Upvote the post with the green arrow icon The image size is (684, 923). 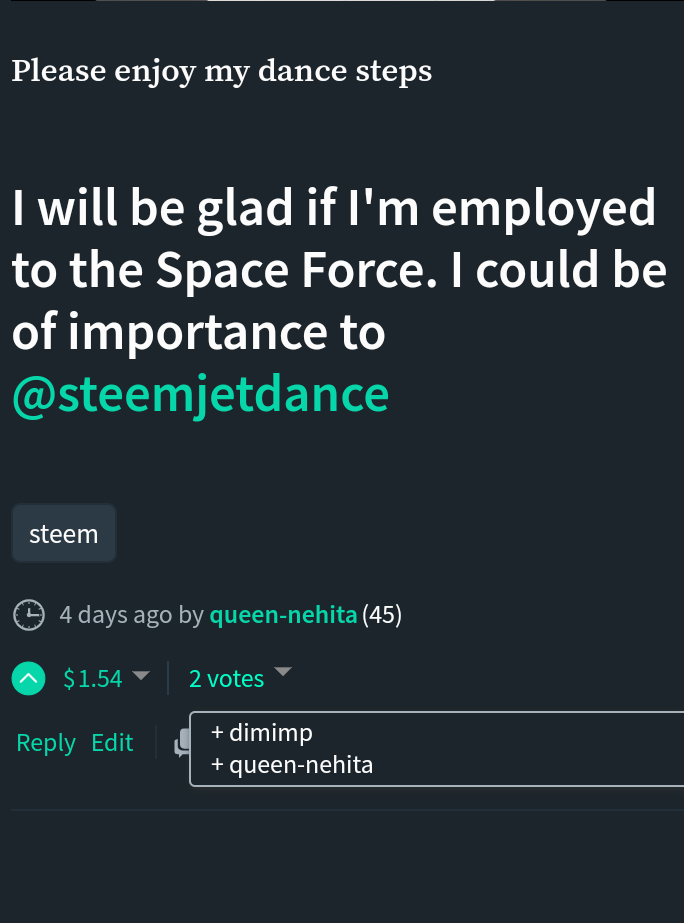[29, 679]
